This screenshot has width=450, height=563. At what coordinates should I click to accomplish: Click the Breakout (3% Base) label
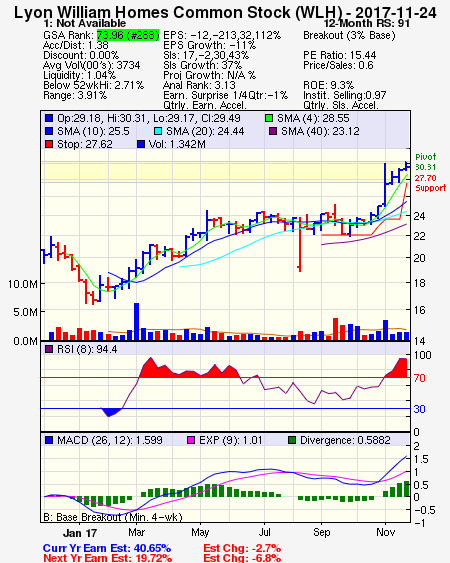click(349, 35)
